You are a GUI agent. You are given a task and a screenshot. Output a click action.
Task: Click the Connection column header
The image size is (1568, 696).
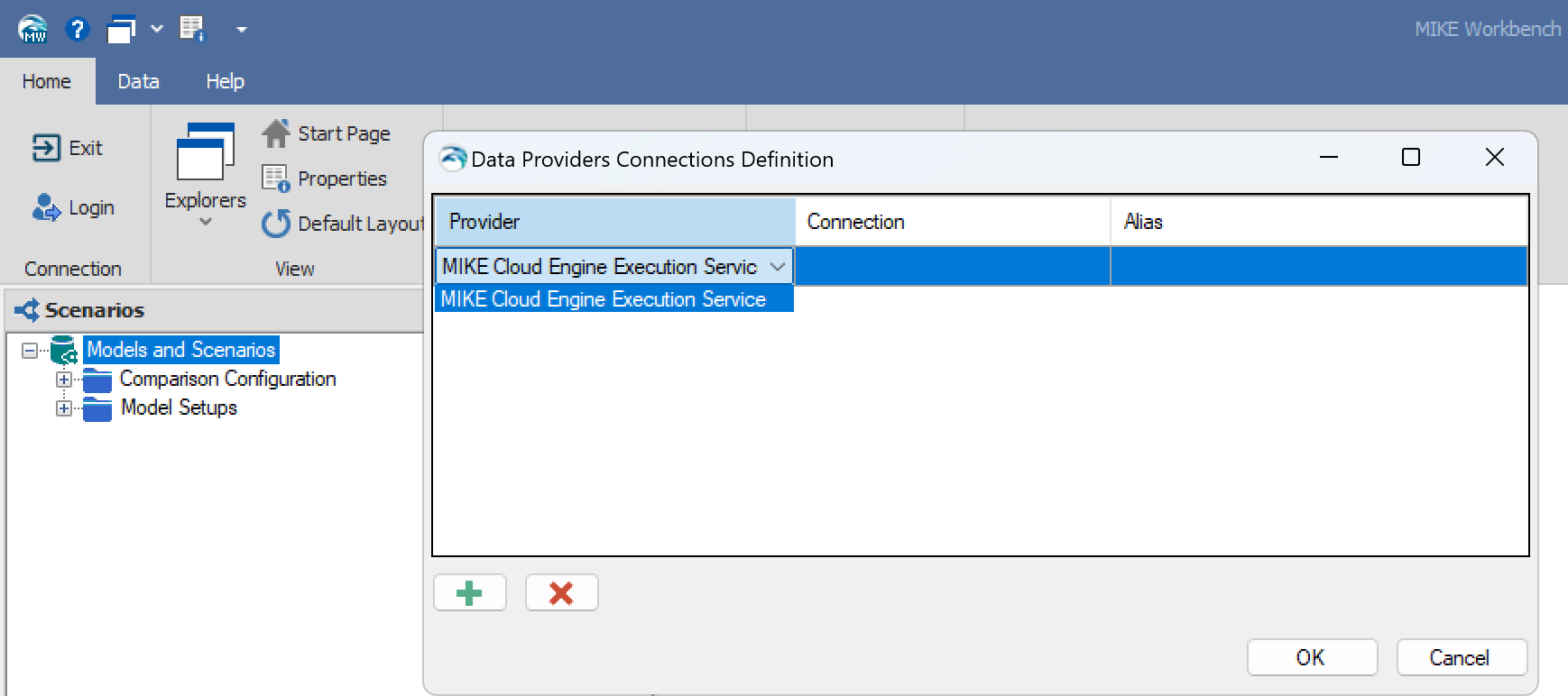(x=953, y=222)
